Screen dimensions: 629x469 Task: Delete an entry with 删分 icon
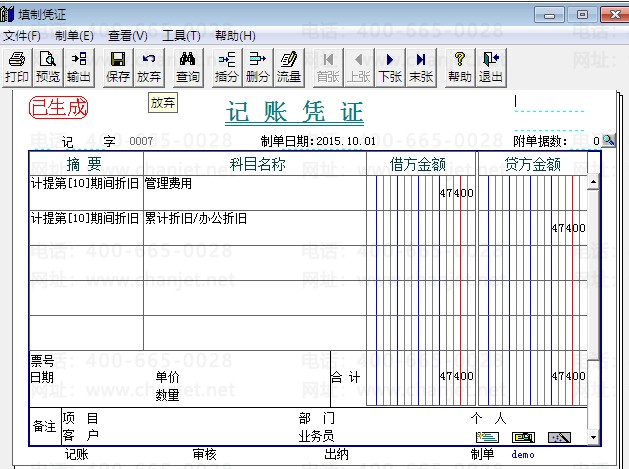[258, 67]
